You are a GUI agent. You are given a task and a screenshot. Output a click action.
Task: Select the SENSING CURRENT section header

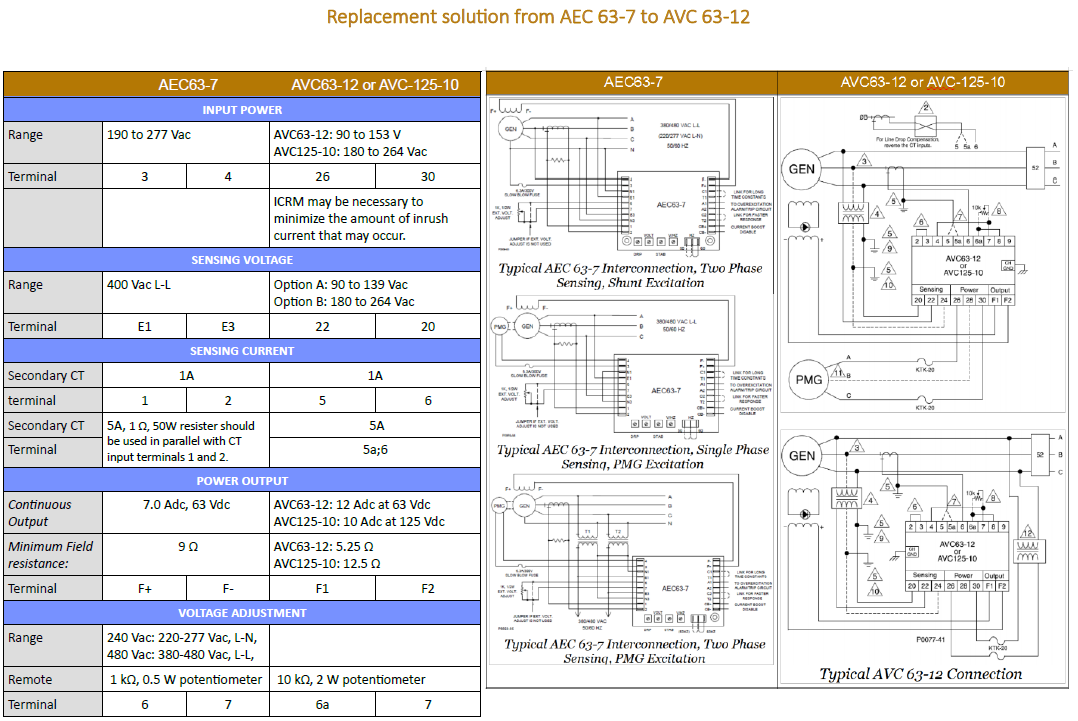pos(242,351)
